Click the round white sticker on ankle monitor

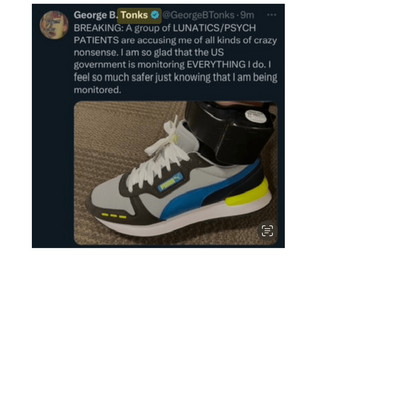point(254,116)
